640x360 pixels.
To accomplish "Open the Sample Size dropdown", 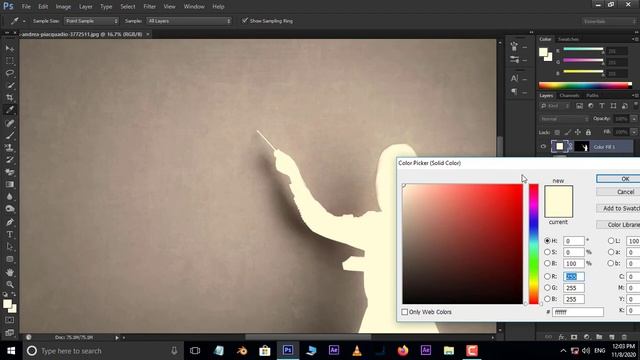I will [x=91, y=21].
